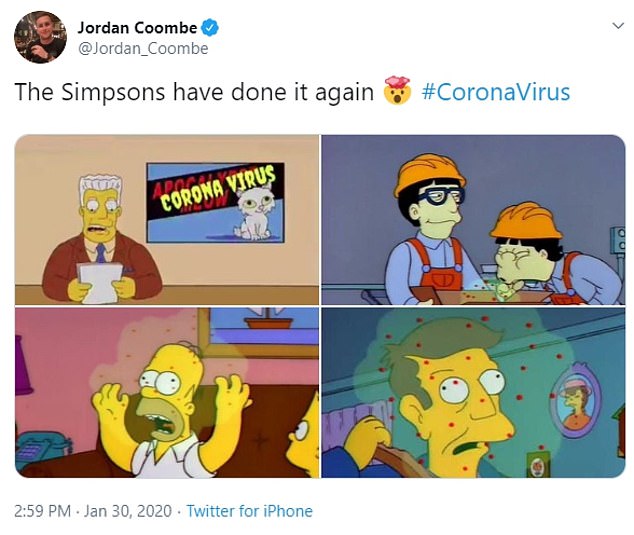Click the Jan 30, 2020 date
The width and height of the screenshot is (634, 535).
tap(128, 511)
